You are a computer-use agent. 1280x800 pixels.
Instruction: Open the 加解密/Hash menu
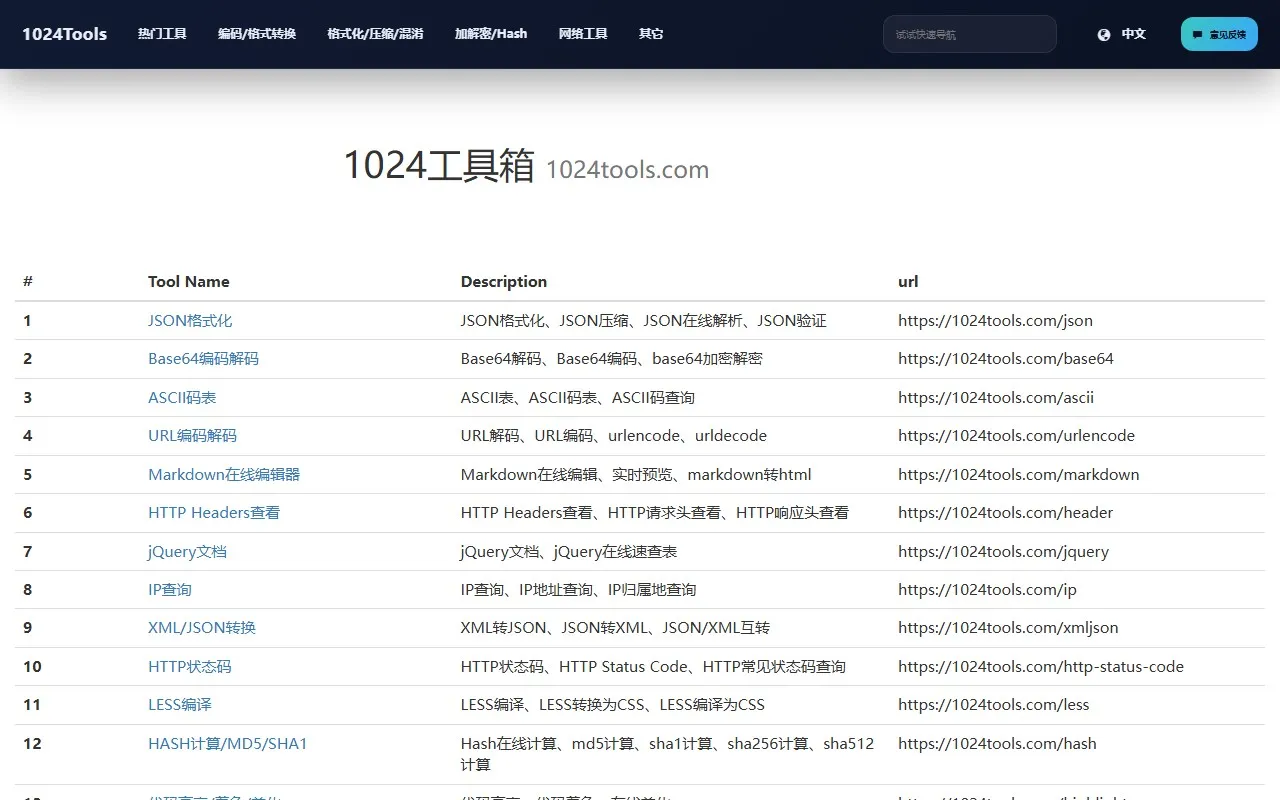(491, 33)
